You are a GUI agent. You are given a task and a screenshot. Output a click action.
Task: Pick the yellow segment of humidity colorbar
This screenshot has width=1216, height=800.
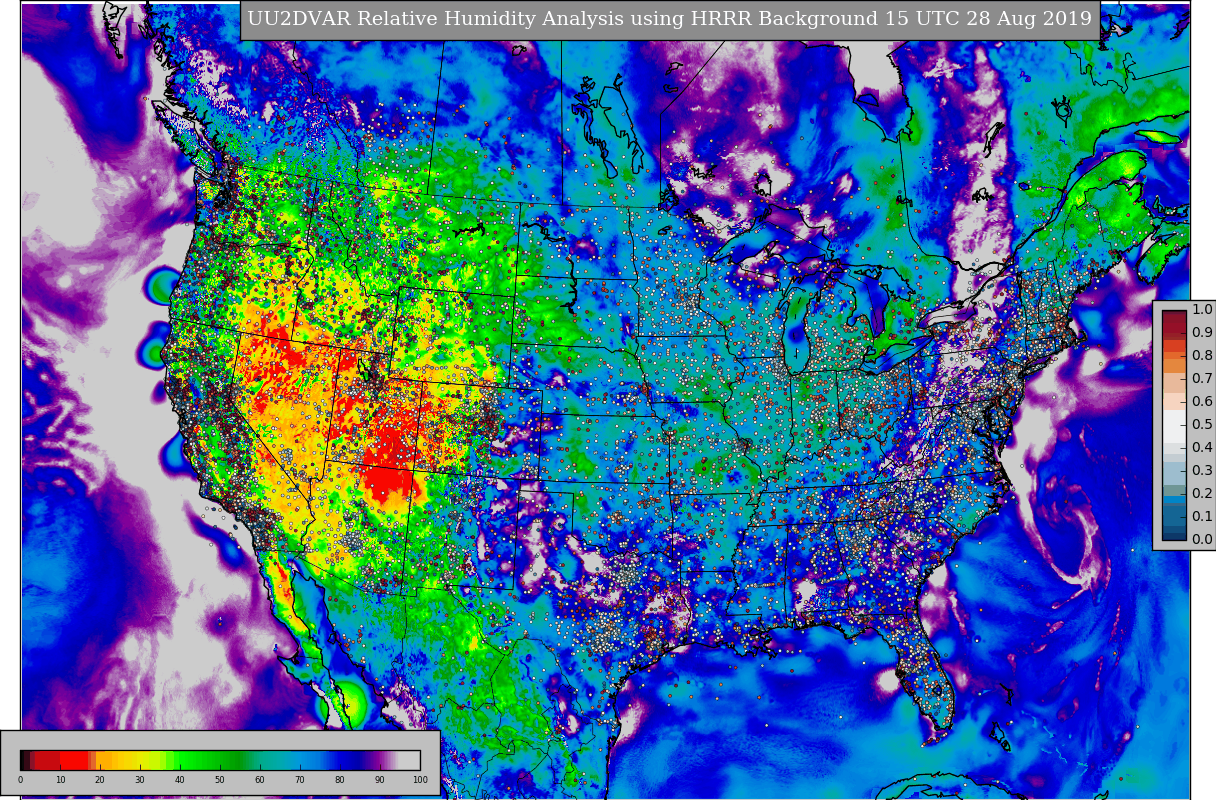(x=140, y=760)
